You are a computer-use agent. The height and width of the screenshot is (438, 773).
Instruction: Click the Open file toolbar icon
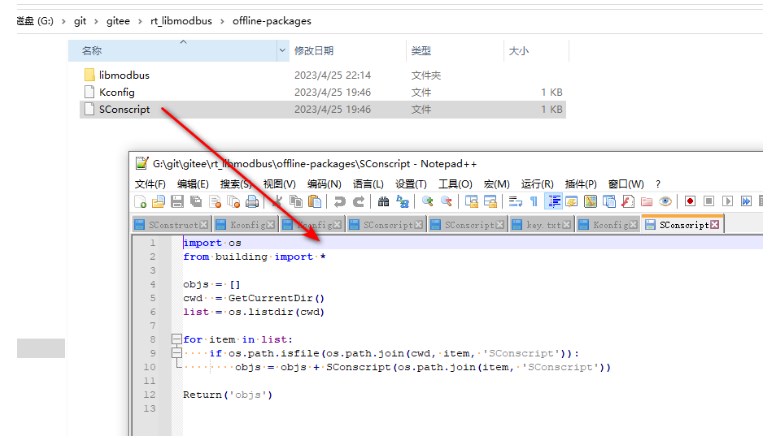tap(158, 202)
